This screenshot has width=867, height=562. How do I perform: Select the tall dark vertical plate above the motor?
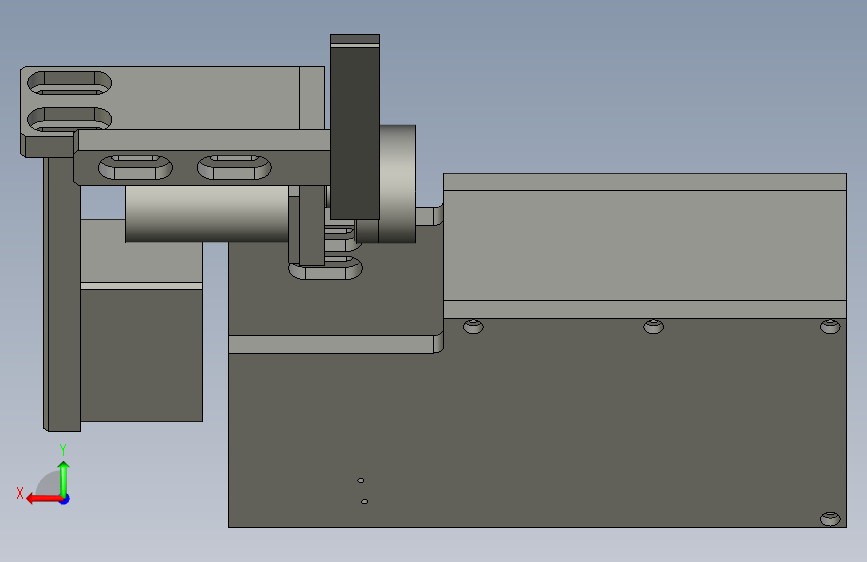(355, 132)
